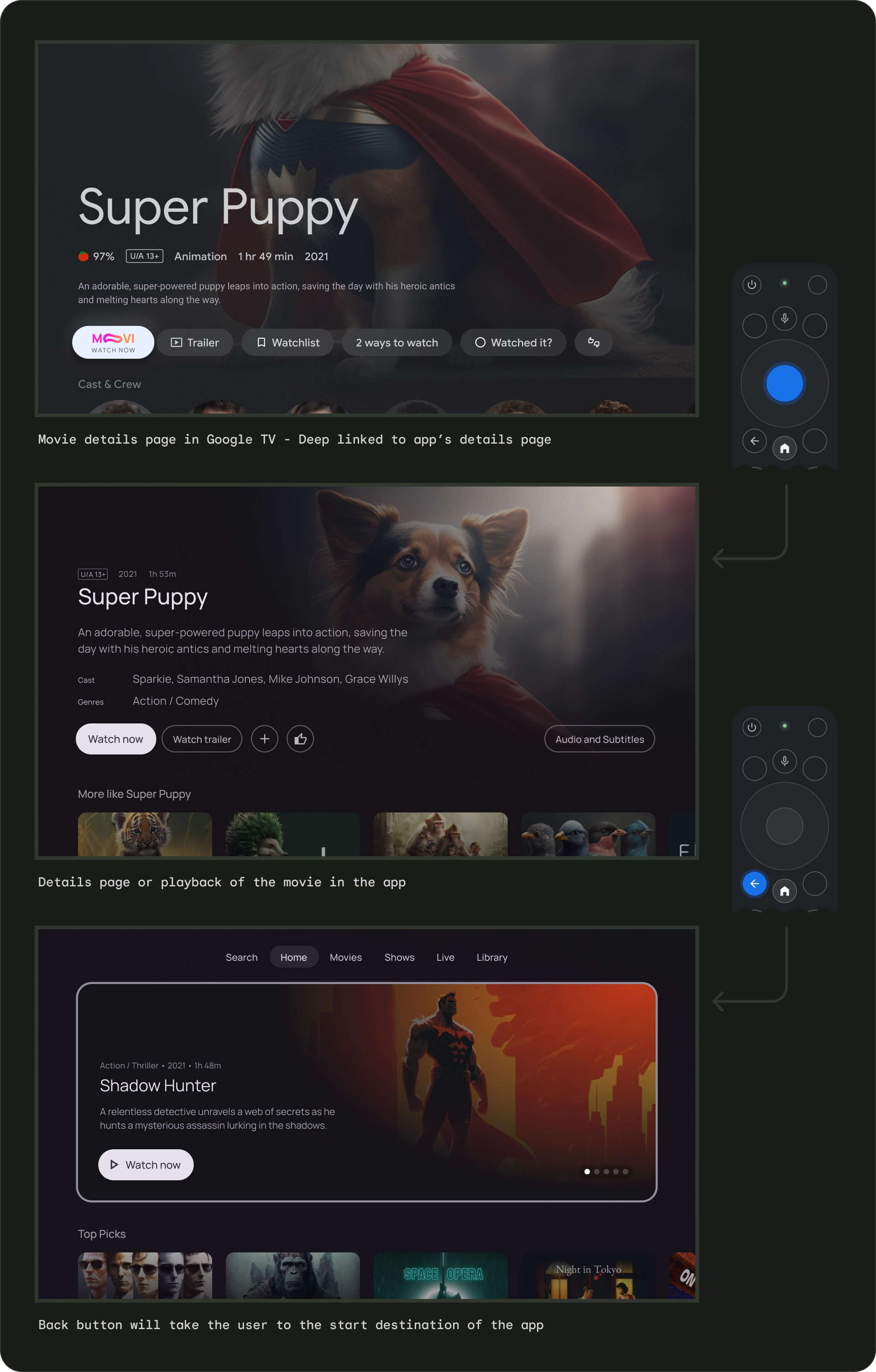876x1372 pixels.
Task: Click Audio and Subtitles button
Action: click(x=599, y=739)
